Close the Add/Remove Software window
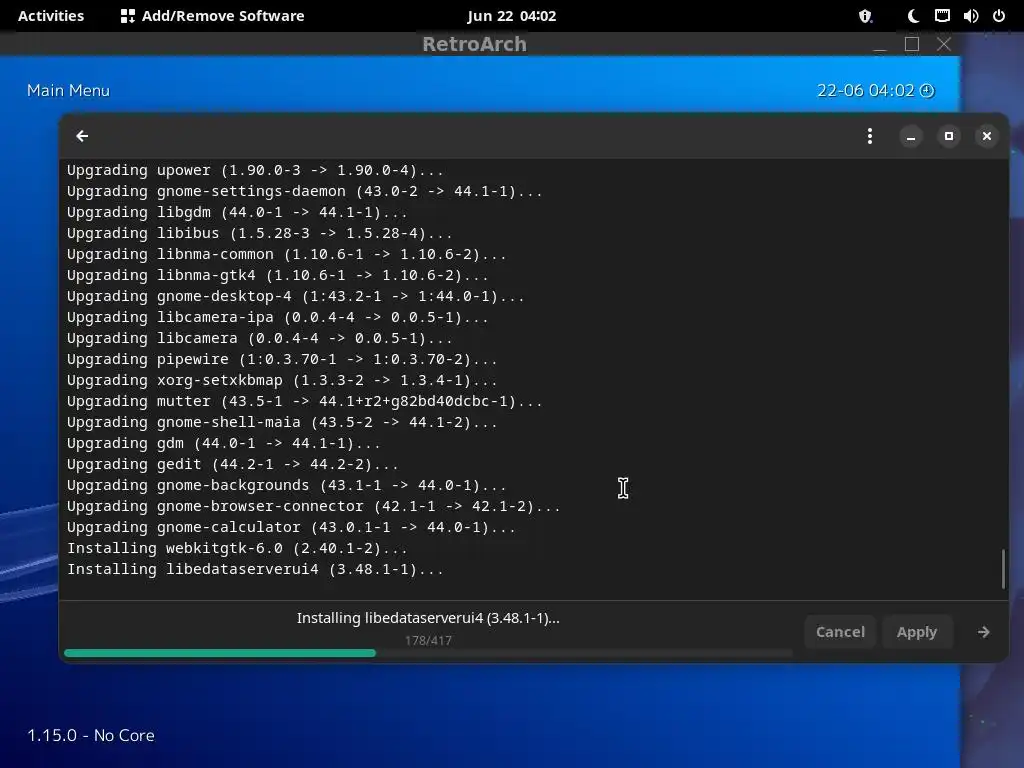1024x768 pixels. [x=986, y=136]
